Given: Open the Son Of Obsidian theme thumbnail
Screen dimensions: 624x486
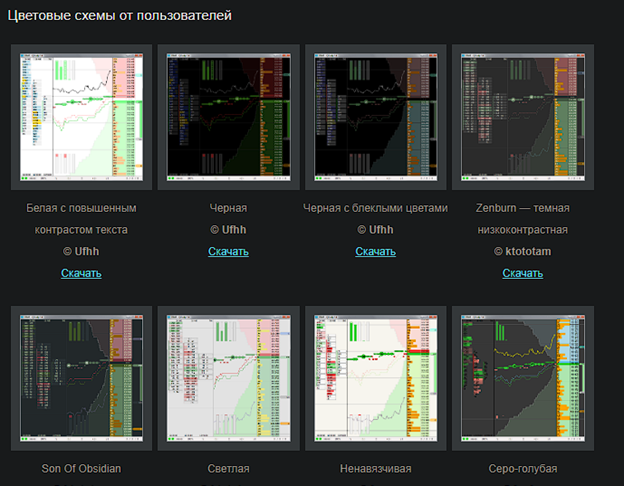Looking at the screenshot, I should [x=81, y=378].
